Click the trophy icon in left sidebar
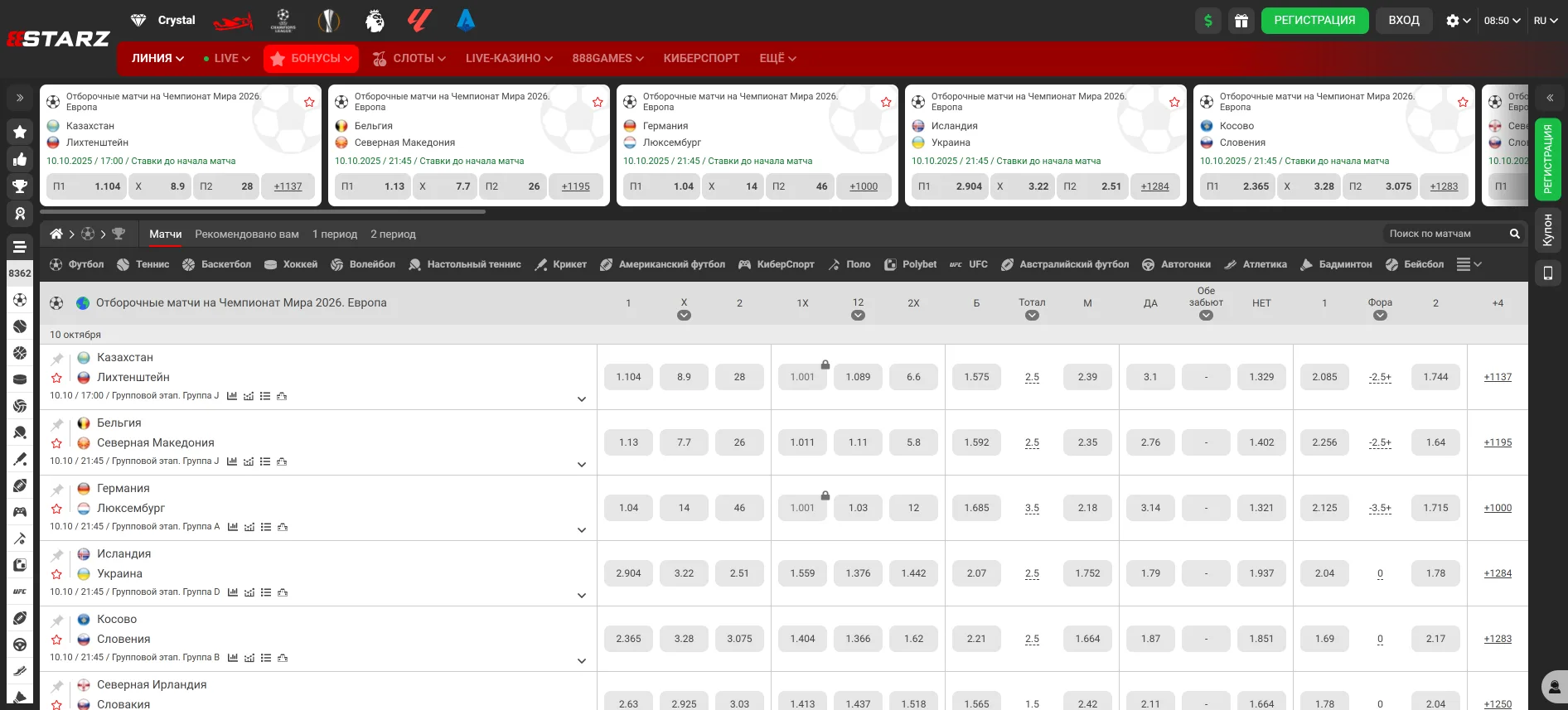Image resolution: width=1568 pixels, height=710 pixels. coord(20,186)
